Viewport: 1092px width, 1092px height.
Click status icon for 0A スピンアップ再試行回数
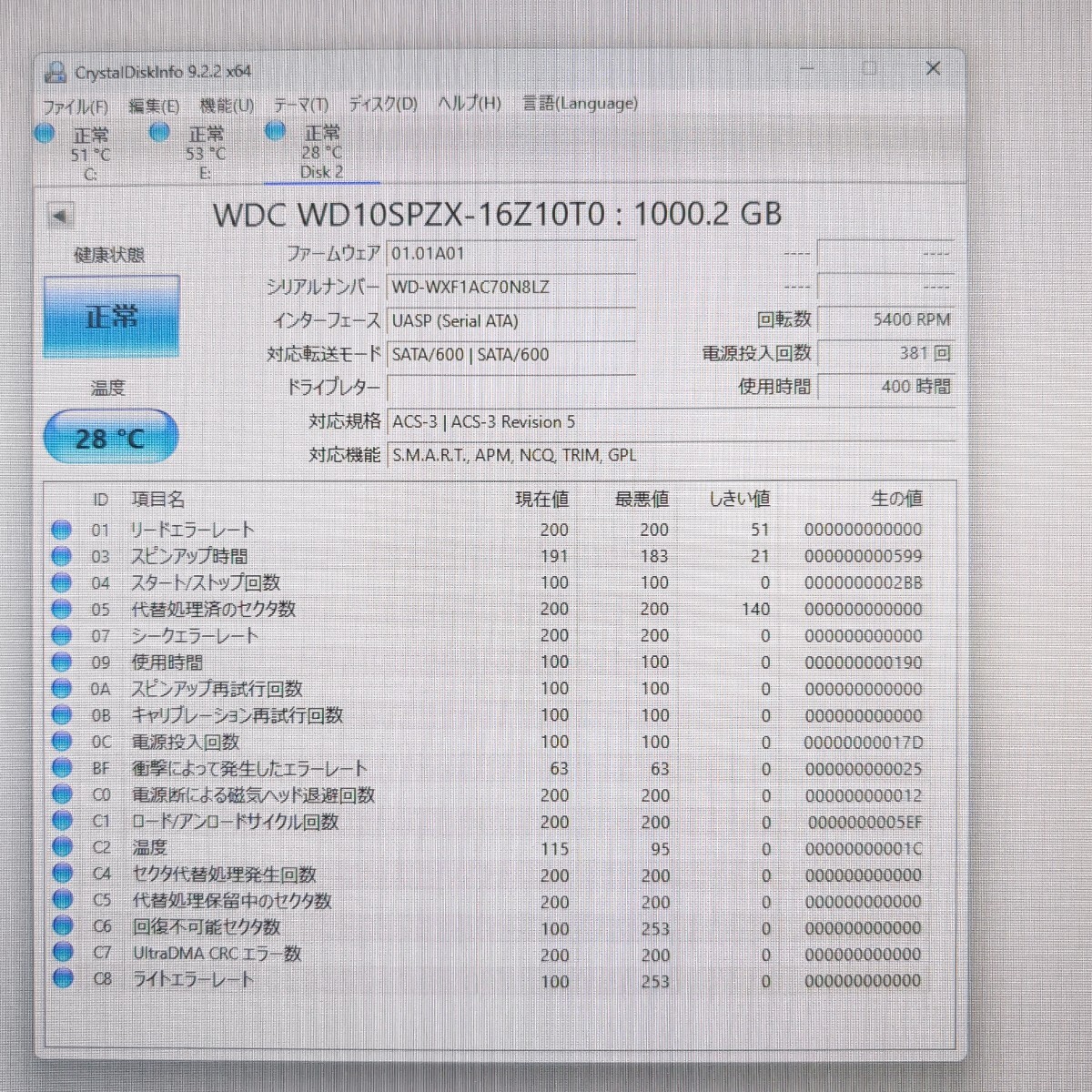point(61,688)
